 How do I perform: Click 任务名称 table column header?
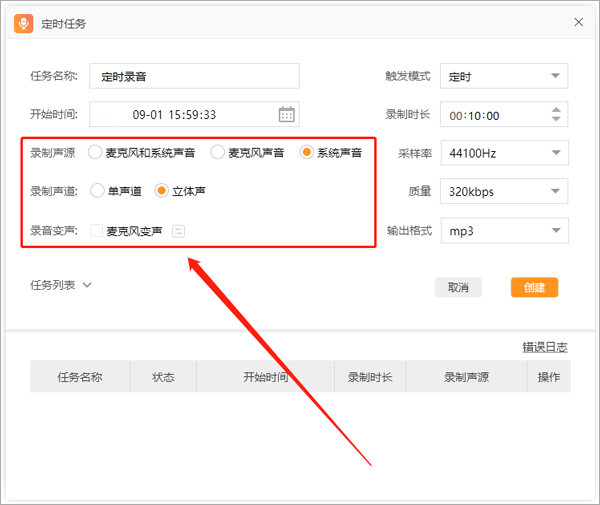coord(80,376)
